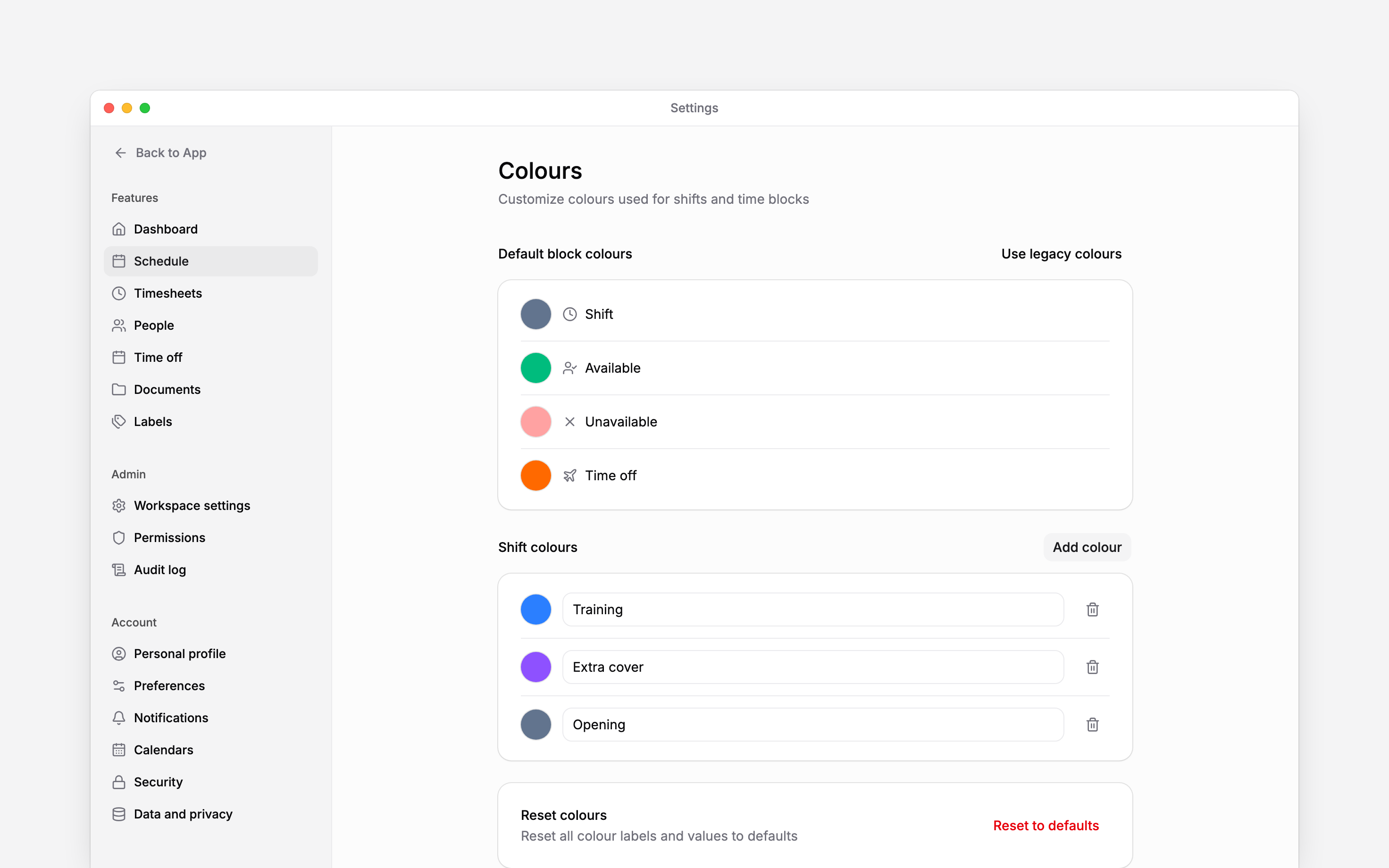Click Reset to defaults
Viewport: 1389px width, 868px height.
click(x=1046, y=826)
